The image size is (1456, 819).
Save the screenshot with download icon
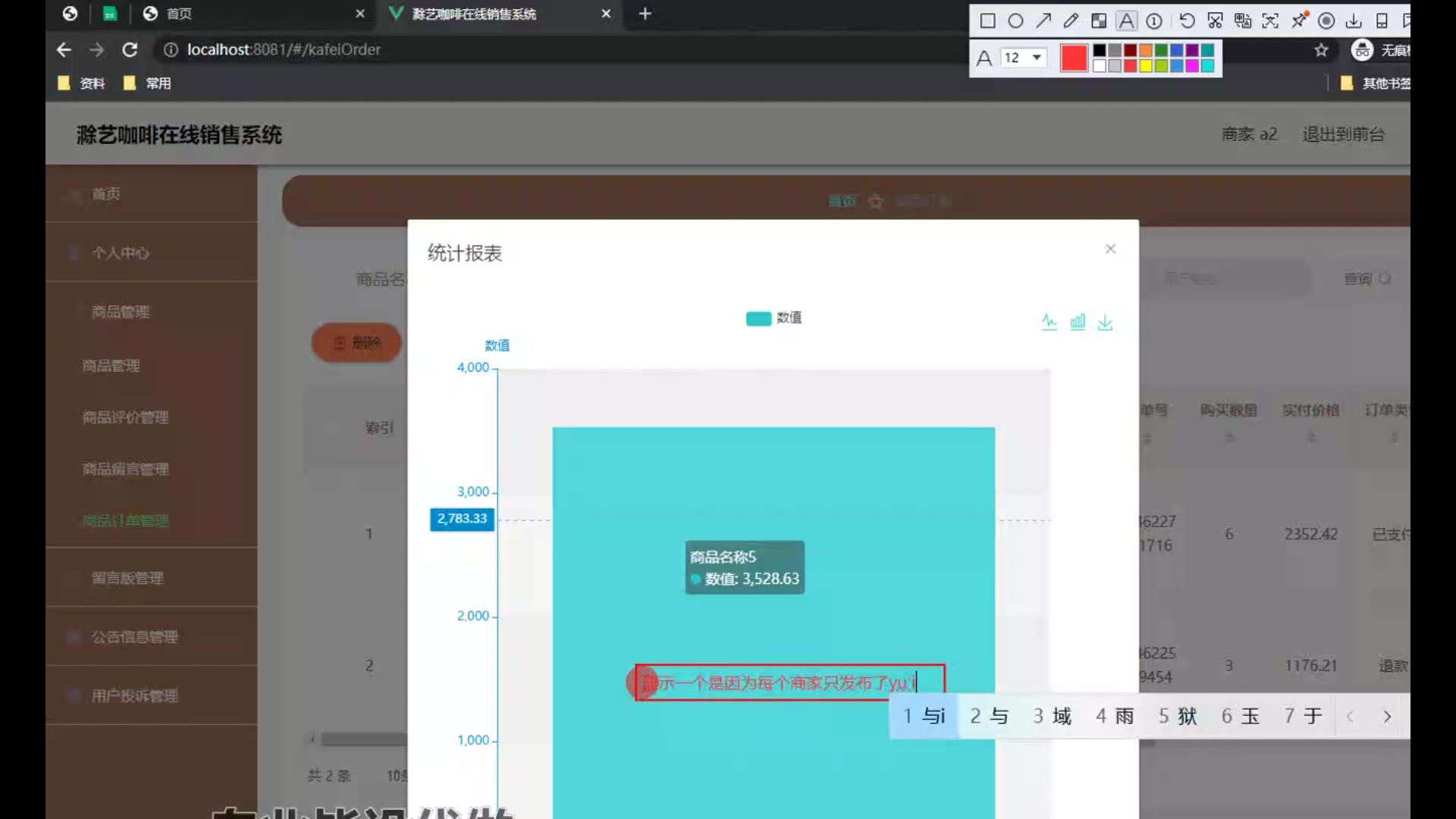point(1354,20)
